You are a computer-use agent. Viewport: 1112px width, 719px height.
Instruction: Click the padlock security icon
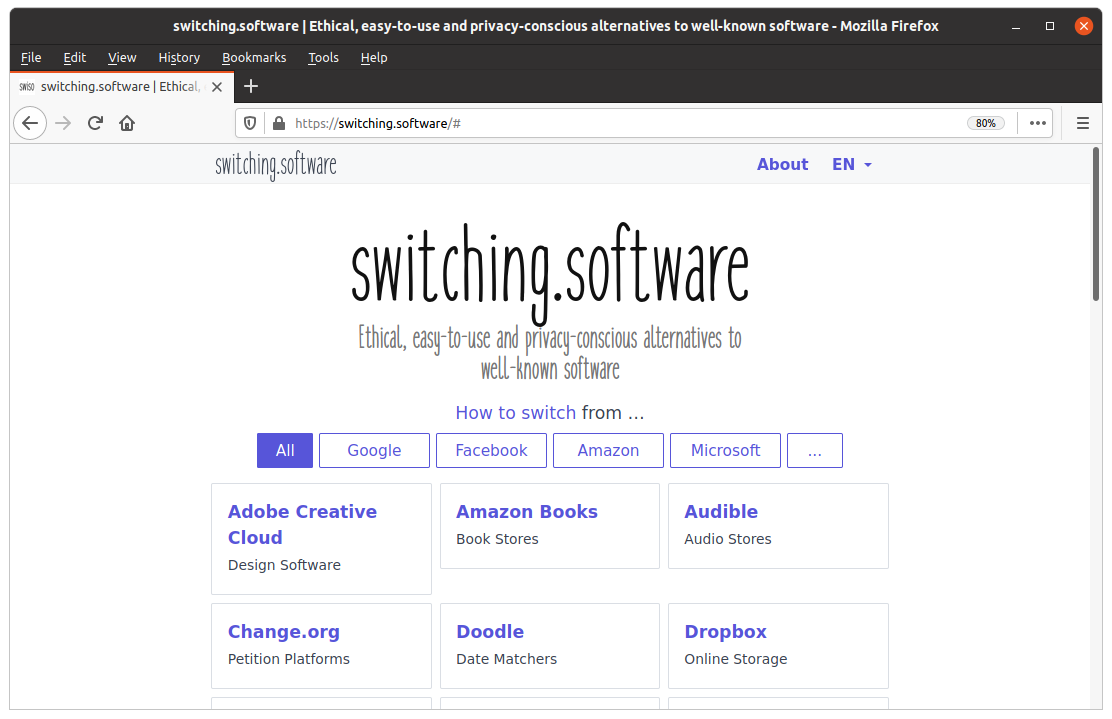277,123
